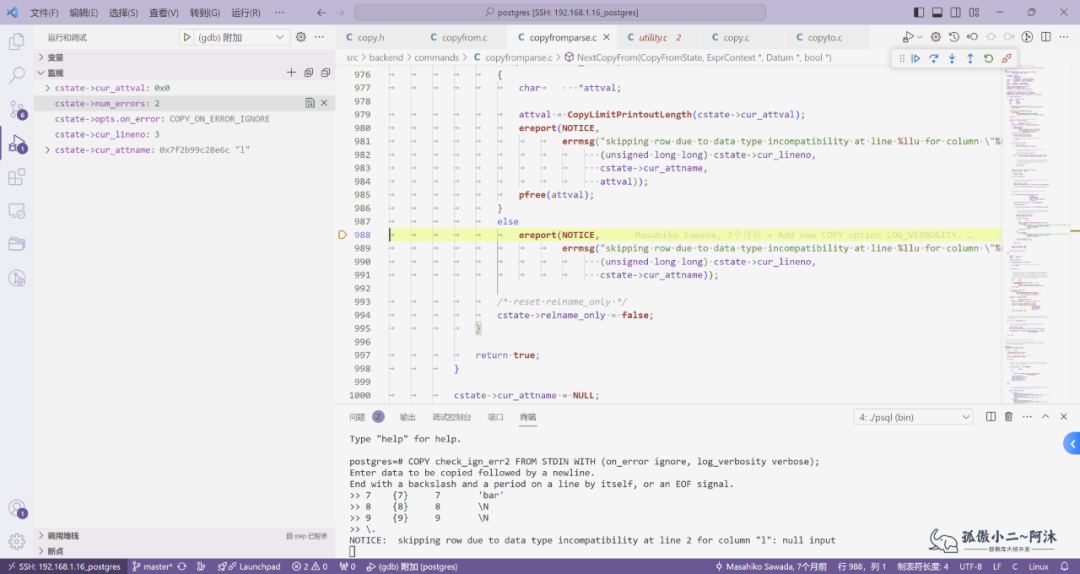Click the add watch expression plus icon
This screenshot has height=574, width=1080.
[291, 73]
